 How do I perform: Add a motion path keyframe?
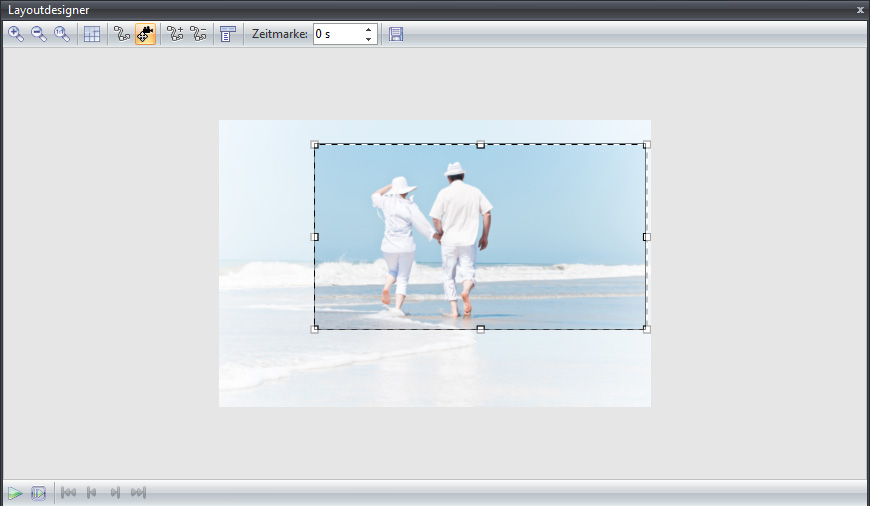click(175, 34)
